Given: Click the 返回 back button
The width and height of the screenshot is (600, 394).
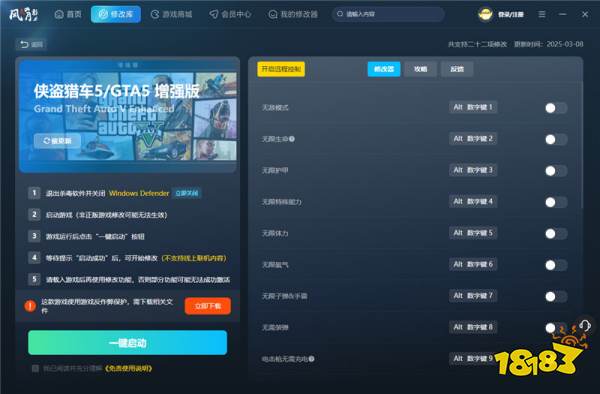Looking at the screenshot, I should pos(31,44).
